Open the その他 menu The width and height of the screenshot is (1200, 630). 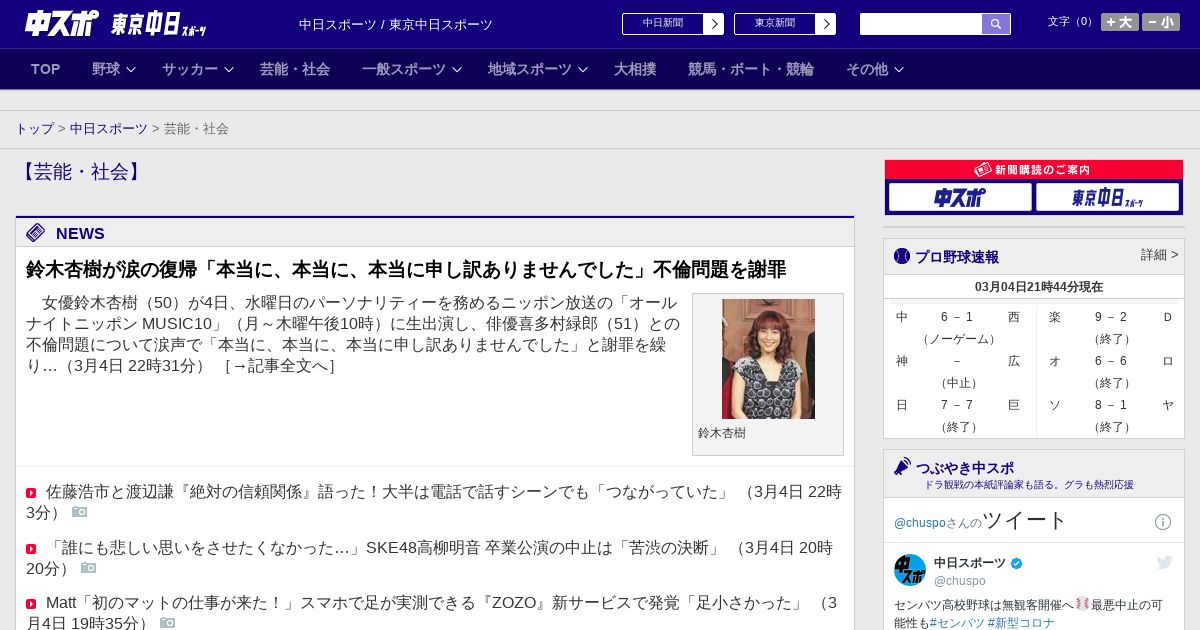pos(867,69)
